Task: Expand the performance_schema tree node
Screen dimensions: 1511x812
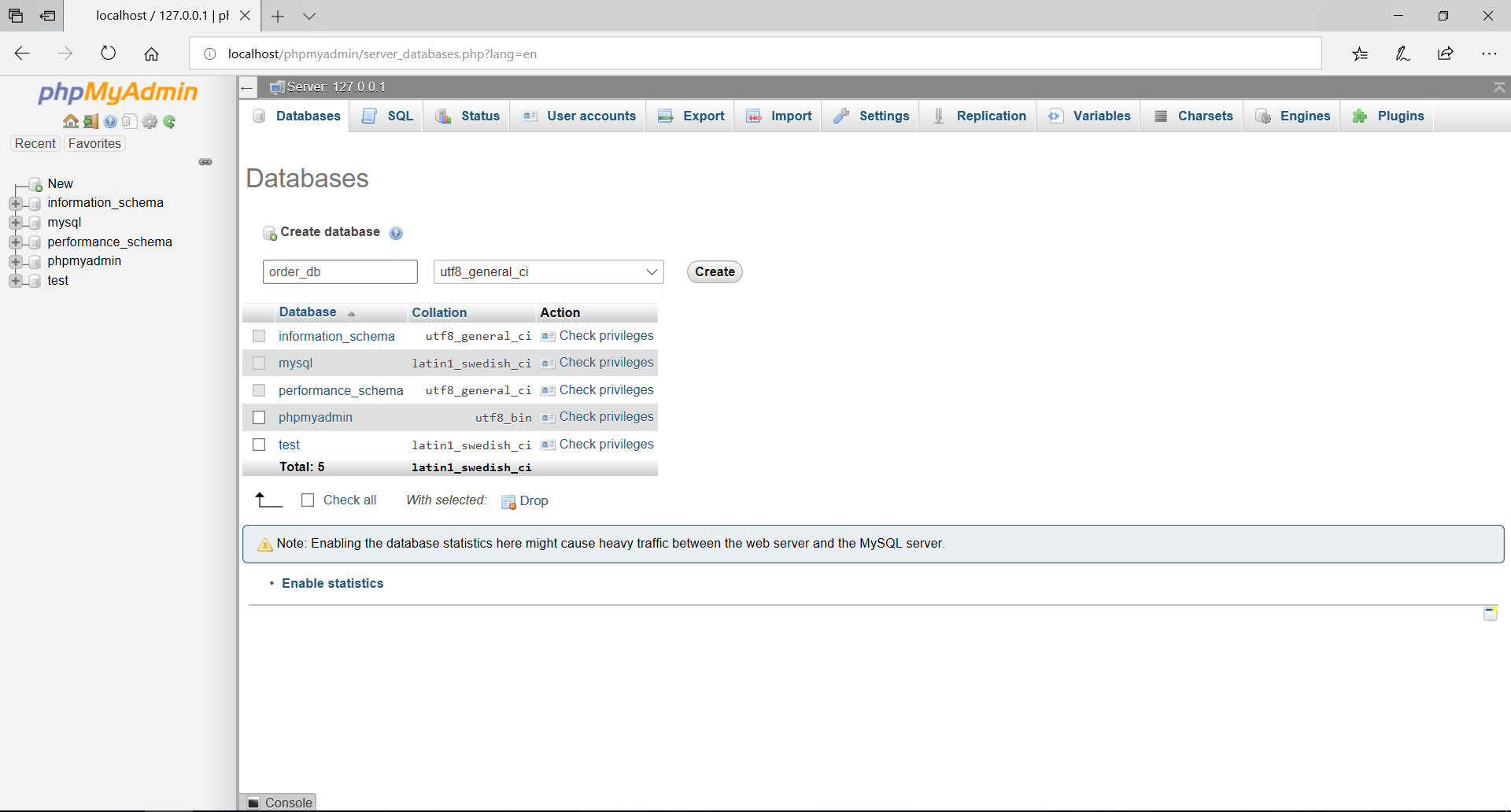Action: 17,242
